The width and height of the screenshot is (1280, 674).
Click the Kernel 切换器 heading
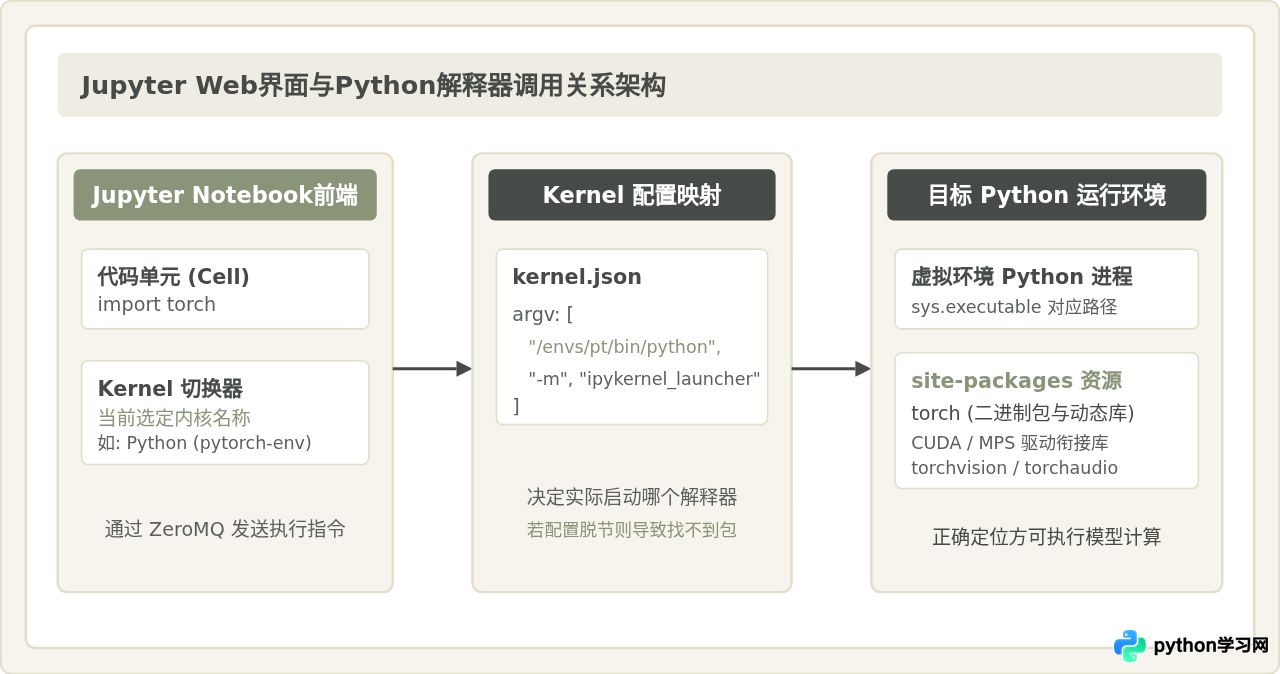click(170, 389)
